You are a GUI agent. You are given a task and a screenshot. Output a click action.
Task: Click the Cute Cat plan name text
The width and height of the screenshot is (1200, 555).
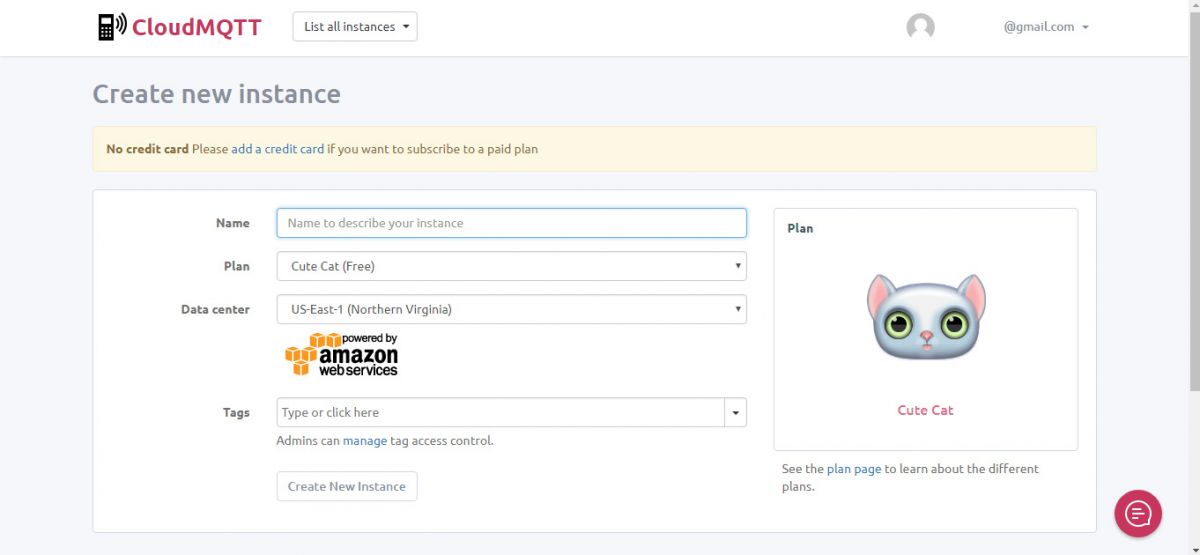click(926, 410)
